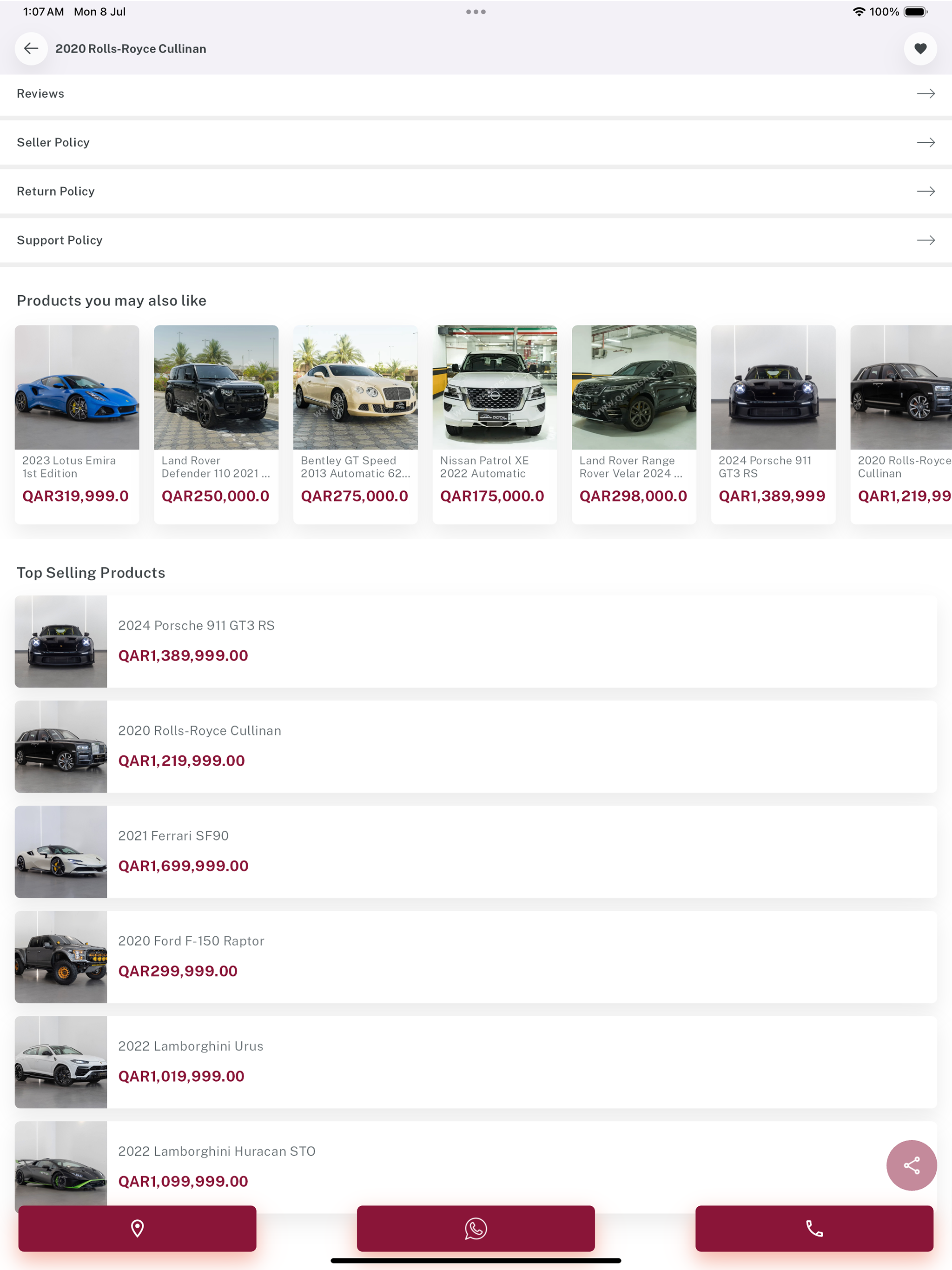
Task: Select QAR299,999.00 Raptor price
Action: (x=178, y=971)
